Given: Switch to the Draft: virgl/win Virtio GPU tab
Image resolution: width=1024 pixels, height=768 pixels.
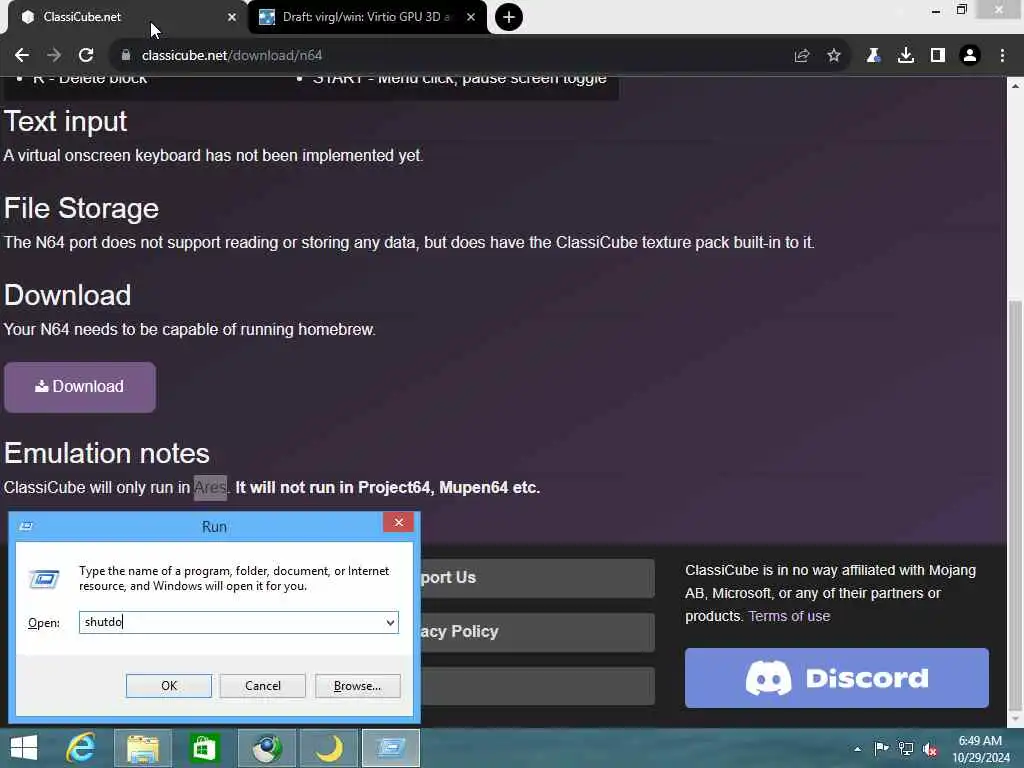Looking at the screenshot, I should point(366,17).
